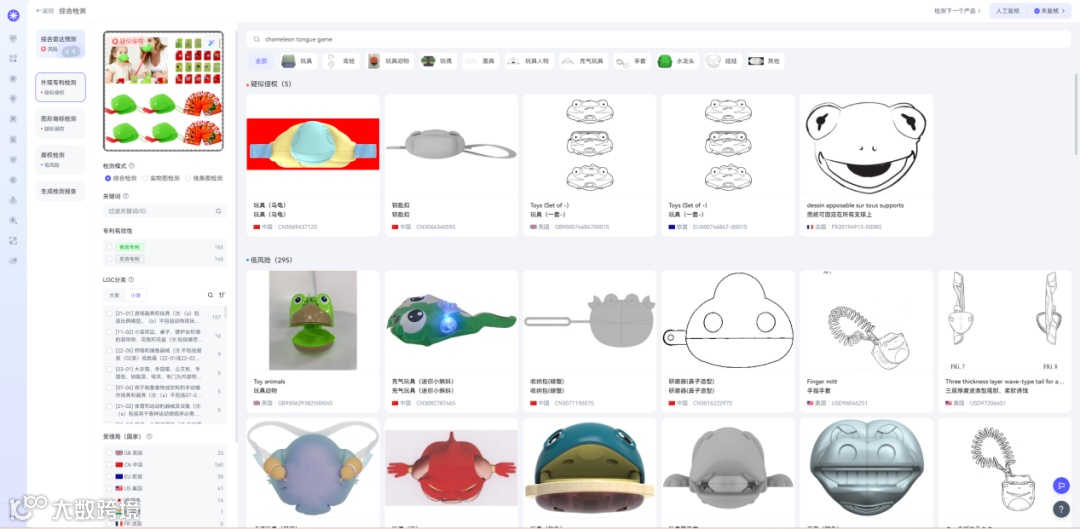
Task: Select 实物图检测 radio button
Action: (x=145, y=178)
